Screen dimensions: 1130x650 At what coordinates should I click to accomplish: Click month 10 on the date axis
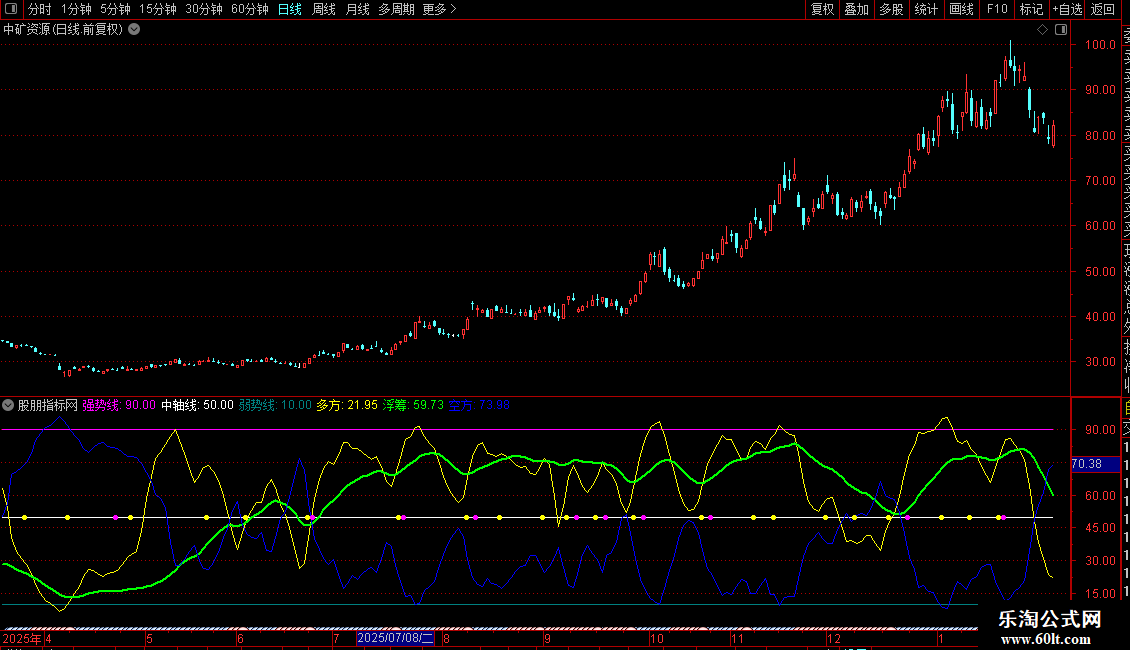click(657, 638)
